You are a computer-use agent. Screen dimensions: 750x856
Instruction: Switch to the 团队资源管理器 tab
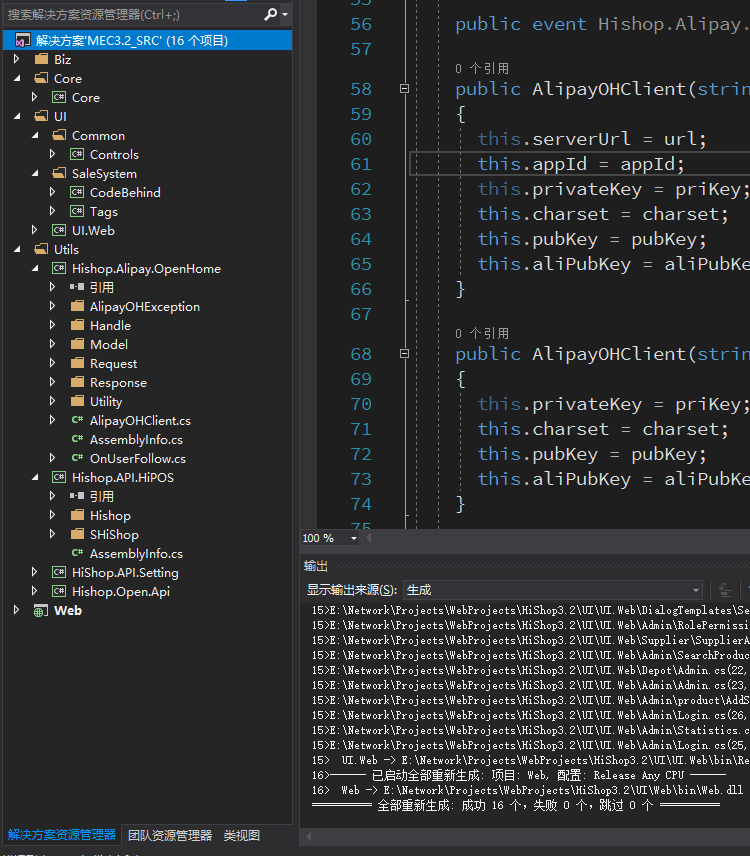(170, 835)
